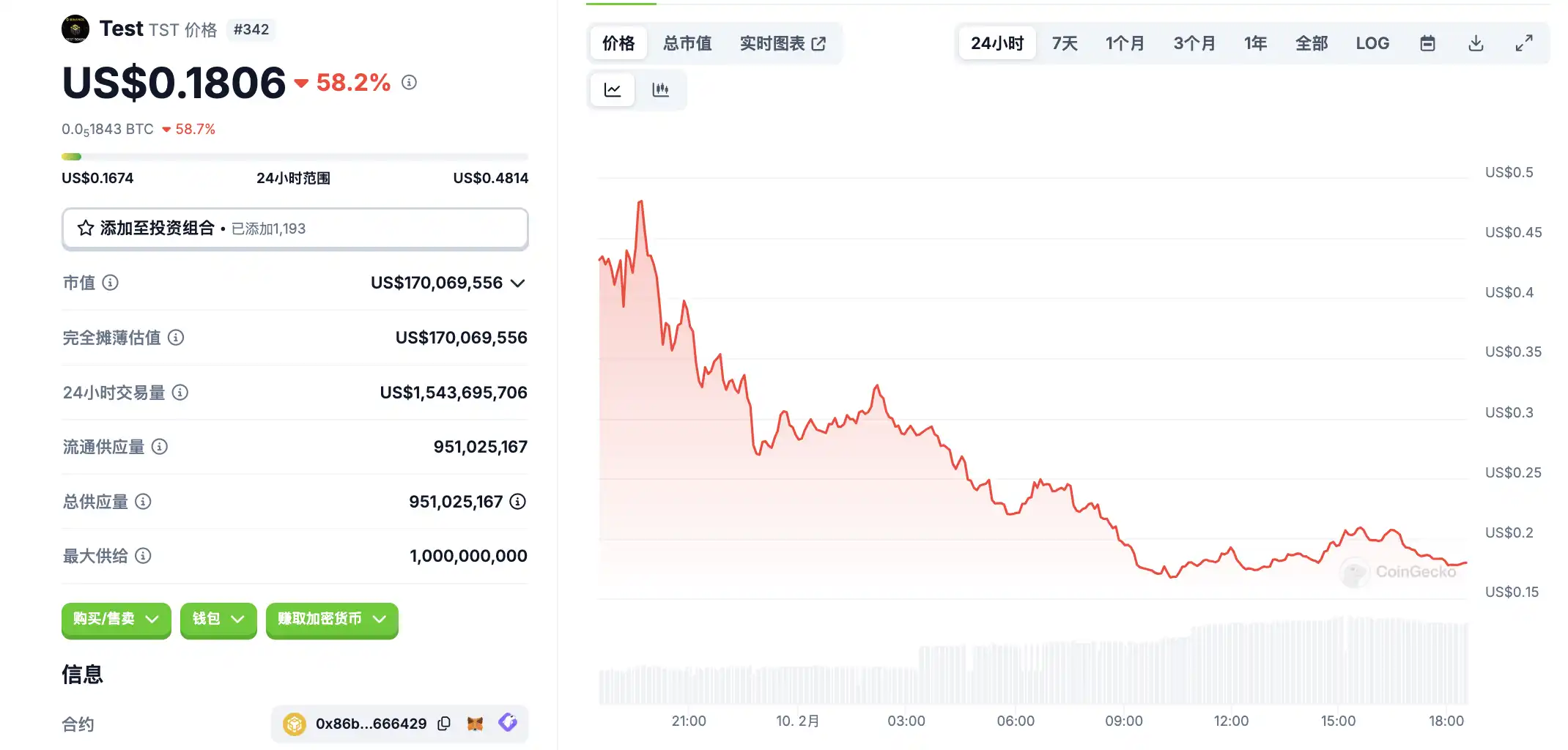Select the line chart view icon
The height and width of the screenshot is (750, 1568).
(x=613, y=89)
